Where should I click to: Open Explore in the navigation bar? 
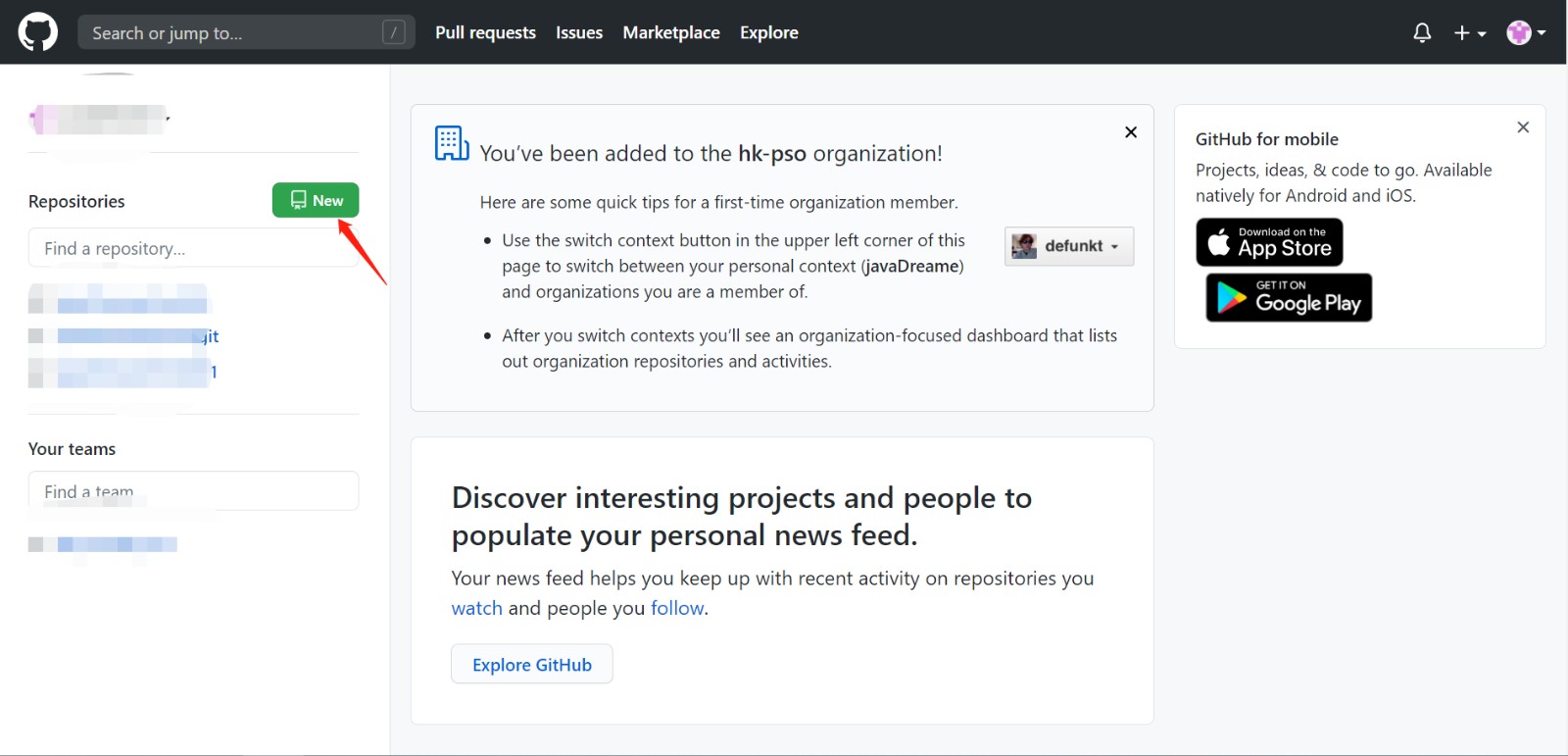click(769, 32)
